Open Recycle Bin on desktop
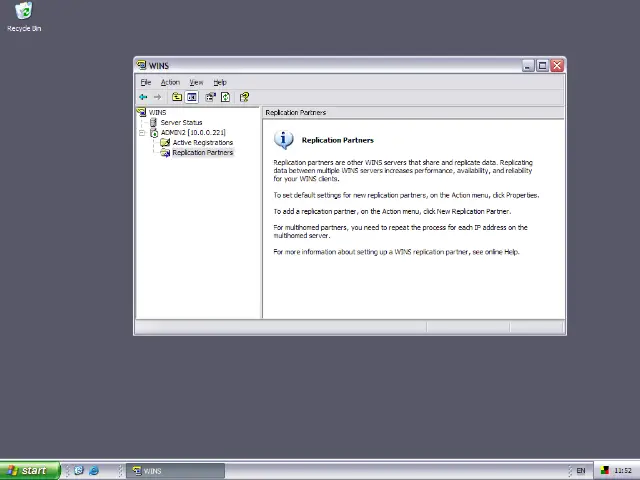Image resolution: width=640 pixels, height=480 pixels. click(x=24, y=17)
